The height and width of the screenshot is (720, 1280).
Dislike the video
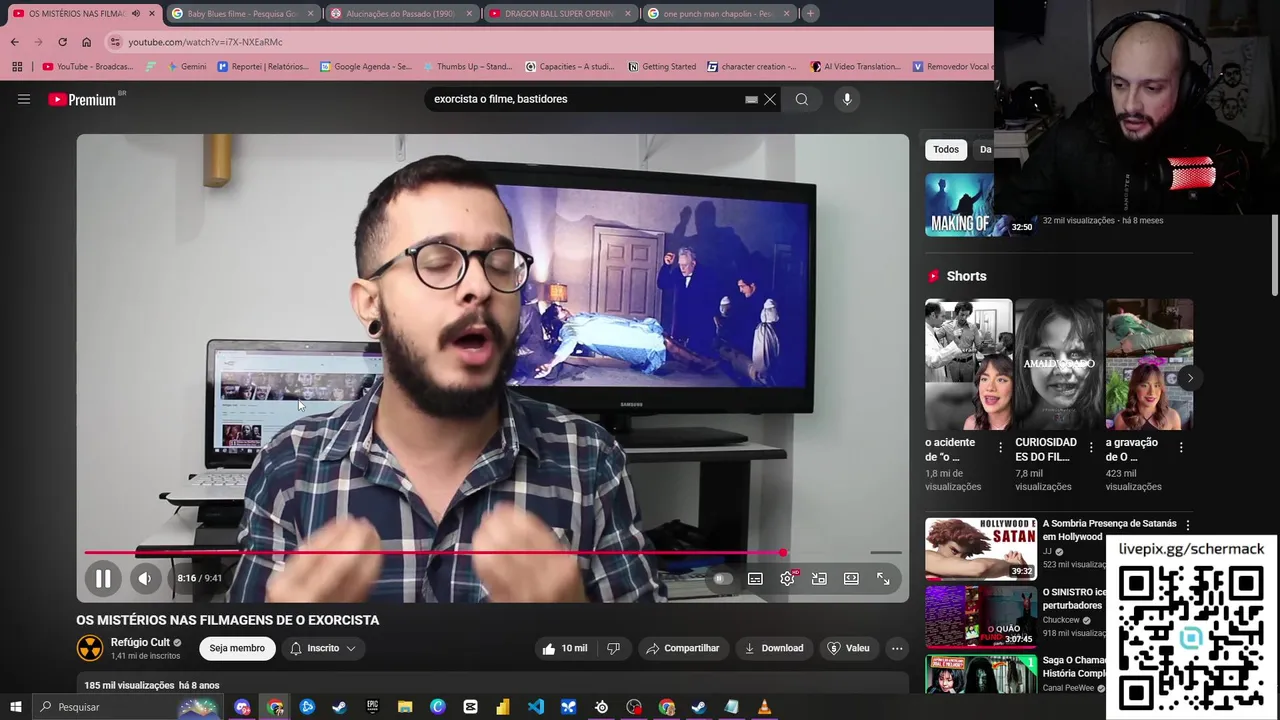[614, 648]
